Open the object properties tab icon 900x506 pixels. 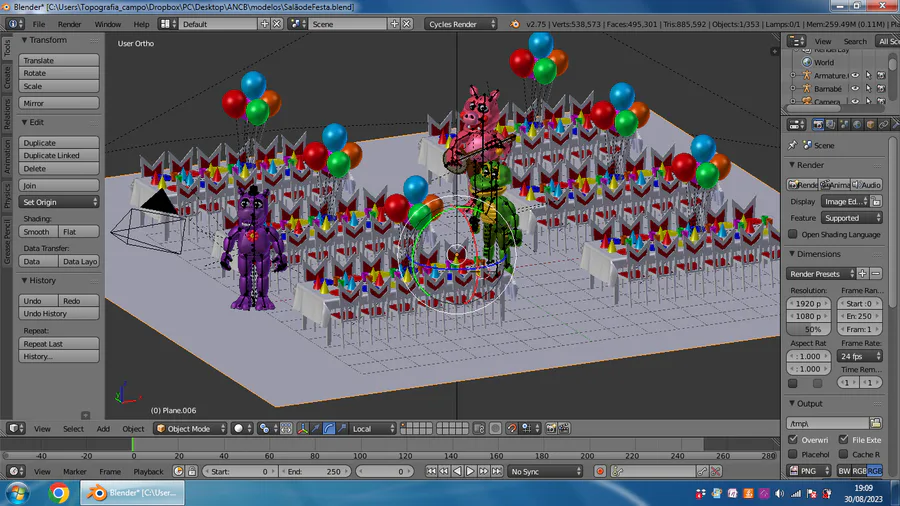point(870,124)
